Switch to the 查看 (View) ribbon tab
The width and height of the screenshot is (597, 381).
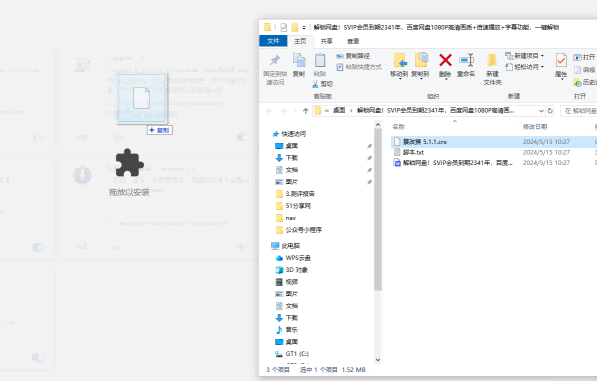point(353,41)
